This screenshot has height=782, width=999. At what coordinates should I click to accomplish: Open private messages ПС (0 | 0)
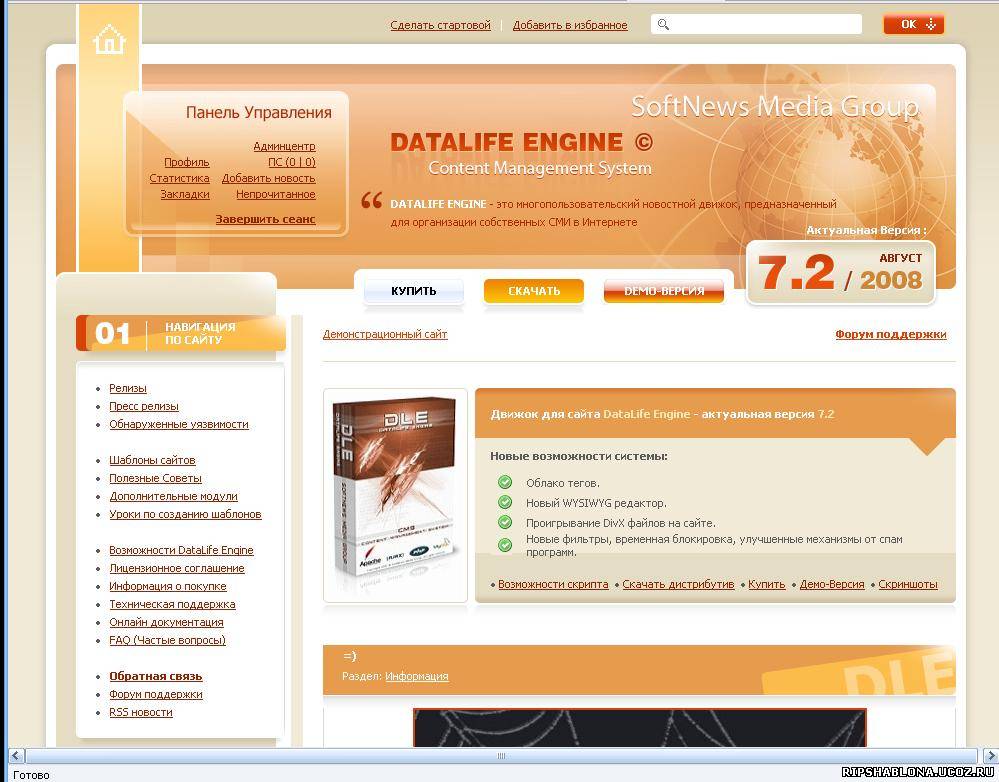coord(292,162)
